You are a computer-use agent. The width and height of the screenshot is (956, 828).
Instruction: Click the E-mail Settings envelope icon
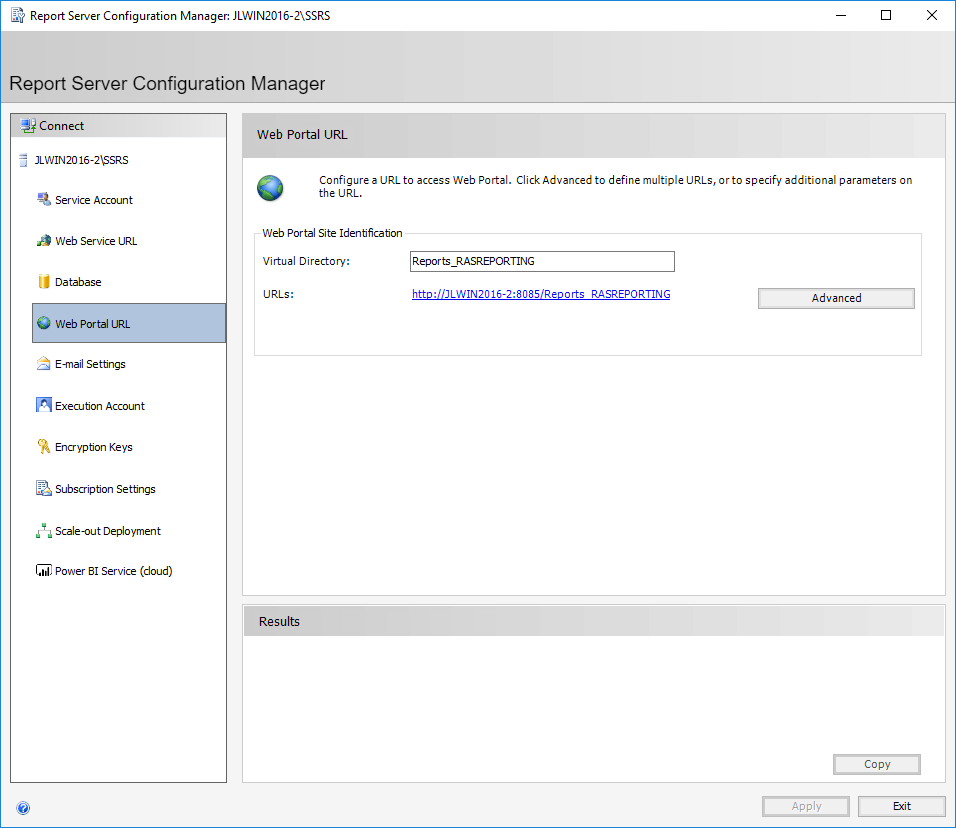tap(44, 364)
